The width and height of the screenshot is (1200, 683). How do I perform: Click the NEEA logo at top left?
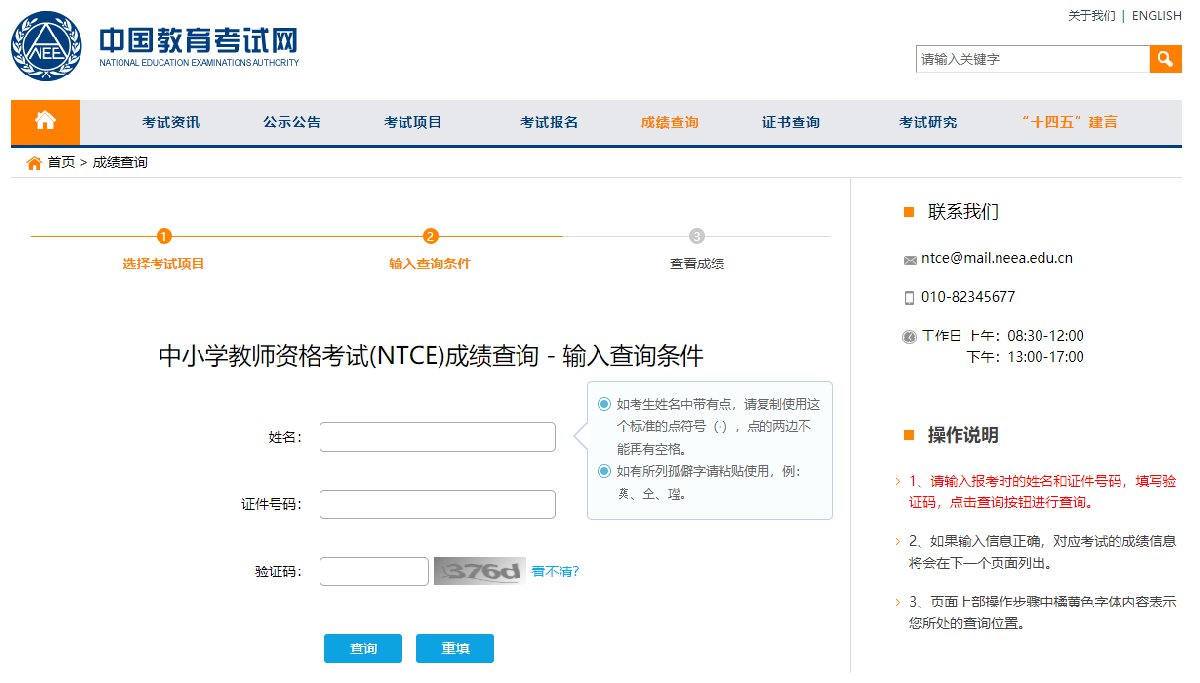tap(43, 47)
